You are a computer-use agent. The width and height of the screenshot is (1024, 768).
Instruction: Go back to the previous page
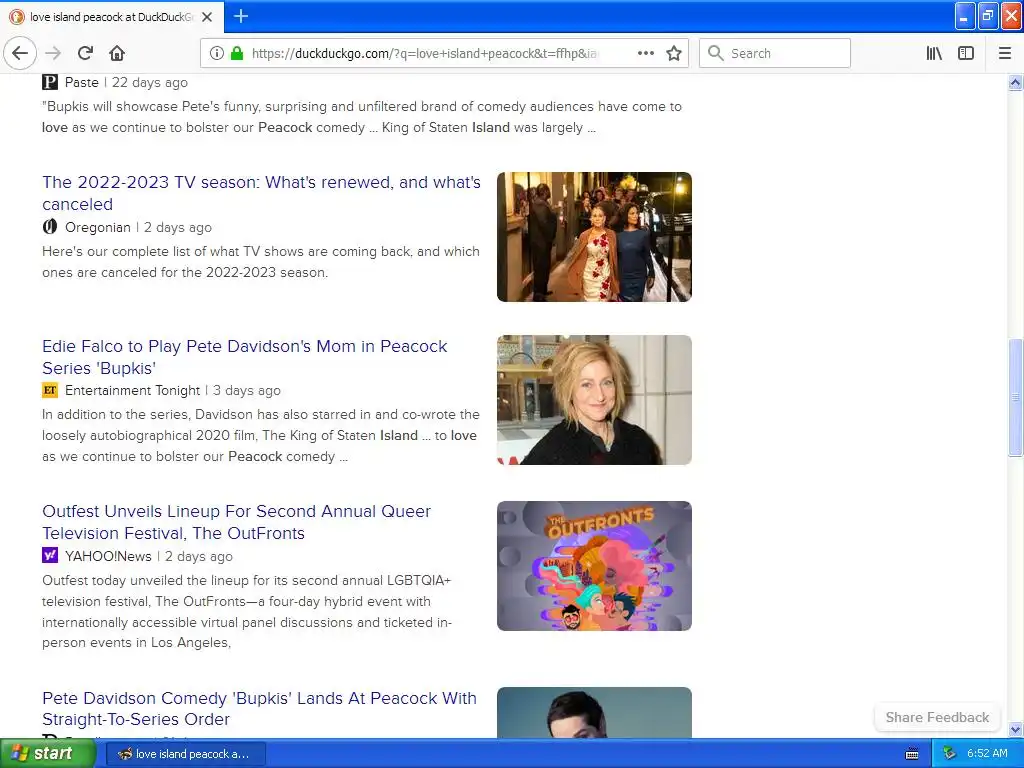20,53
